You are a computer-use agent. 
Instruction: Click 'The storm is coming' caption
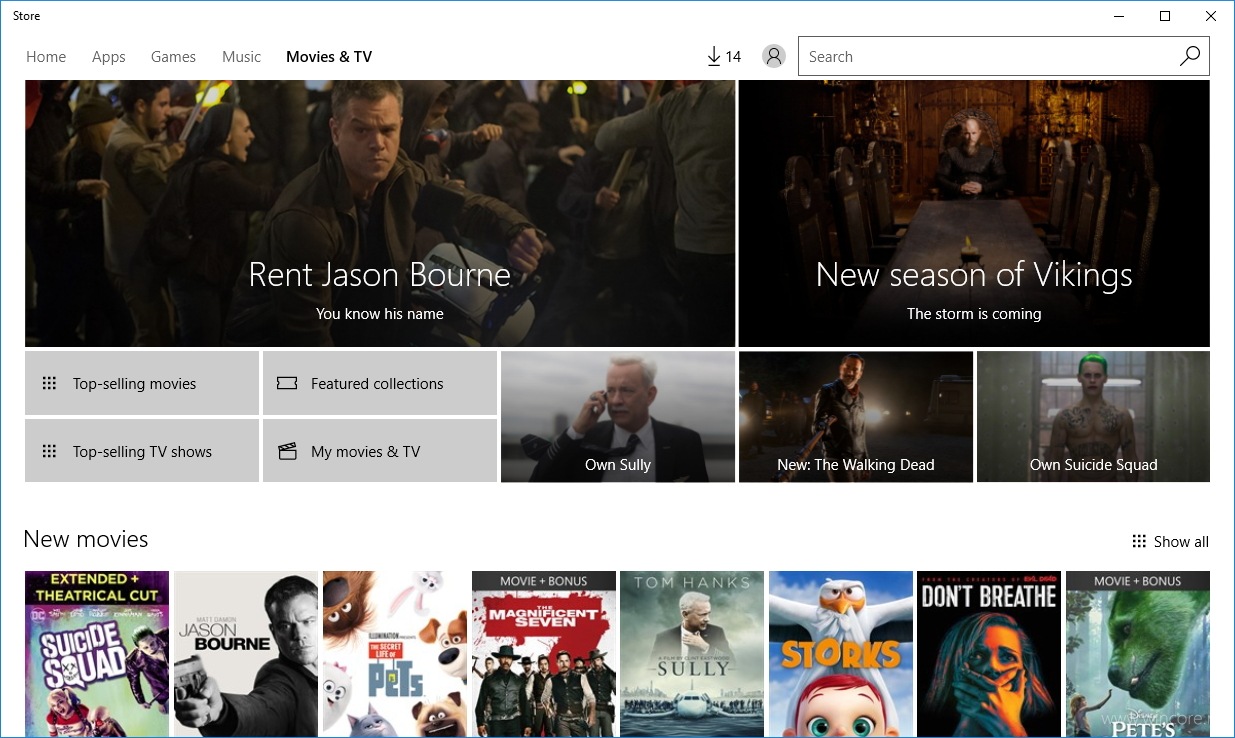tap(974, 314)
